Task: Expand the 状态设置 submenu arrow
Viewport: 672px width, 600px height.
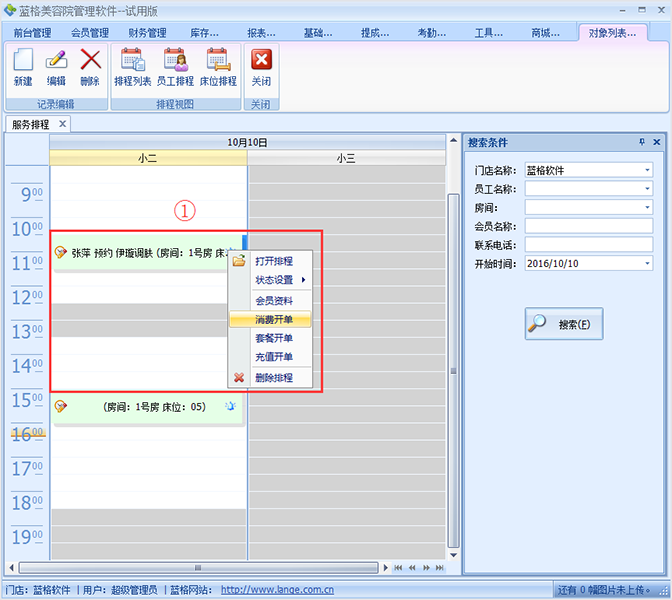Action: pyautogui.click(x=303, y=280)
